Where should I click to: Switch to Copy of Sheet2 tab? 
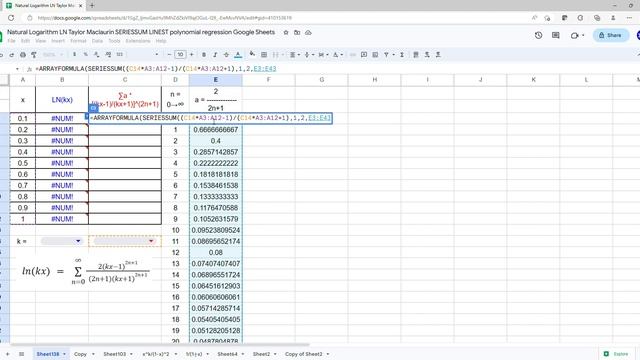click(303, 354)
